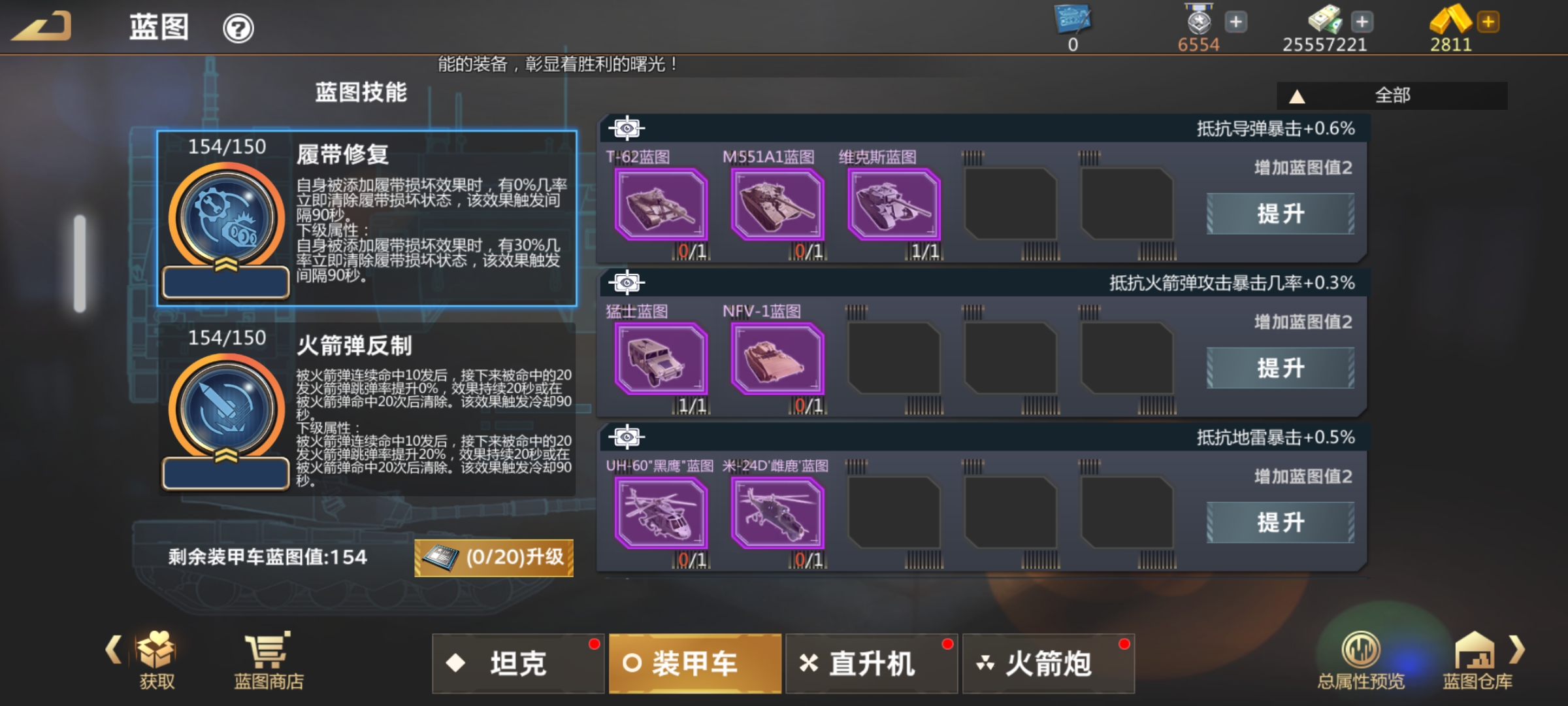This screenshot has height=706, width=1568.
Task: Click the back arrow icon
Action: click(x=42, y=27)
